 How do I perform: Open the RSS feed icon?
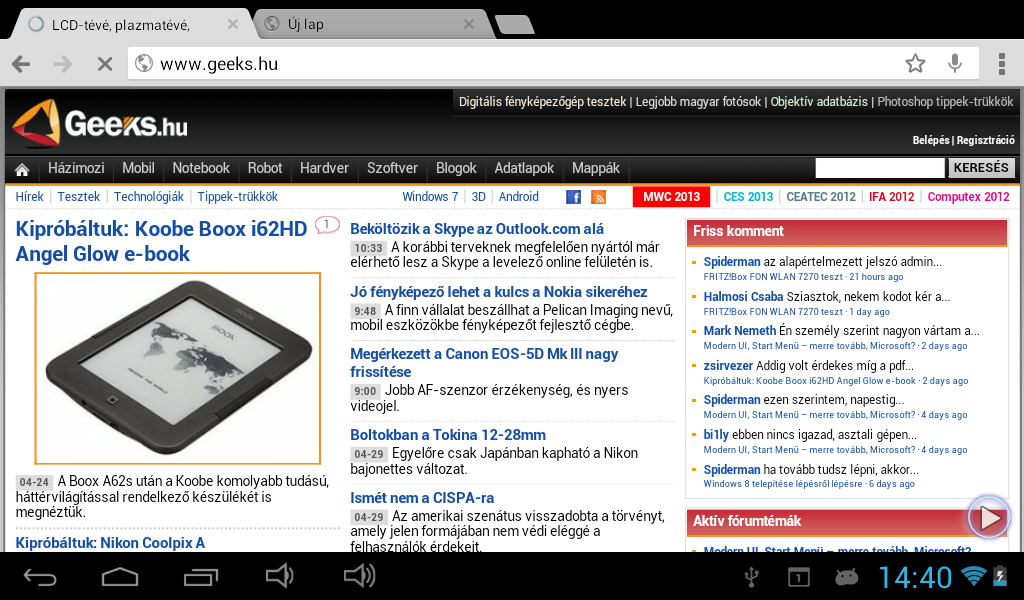point(599,197)
